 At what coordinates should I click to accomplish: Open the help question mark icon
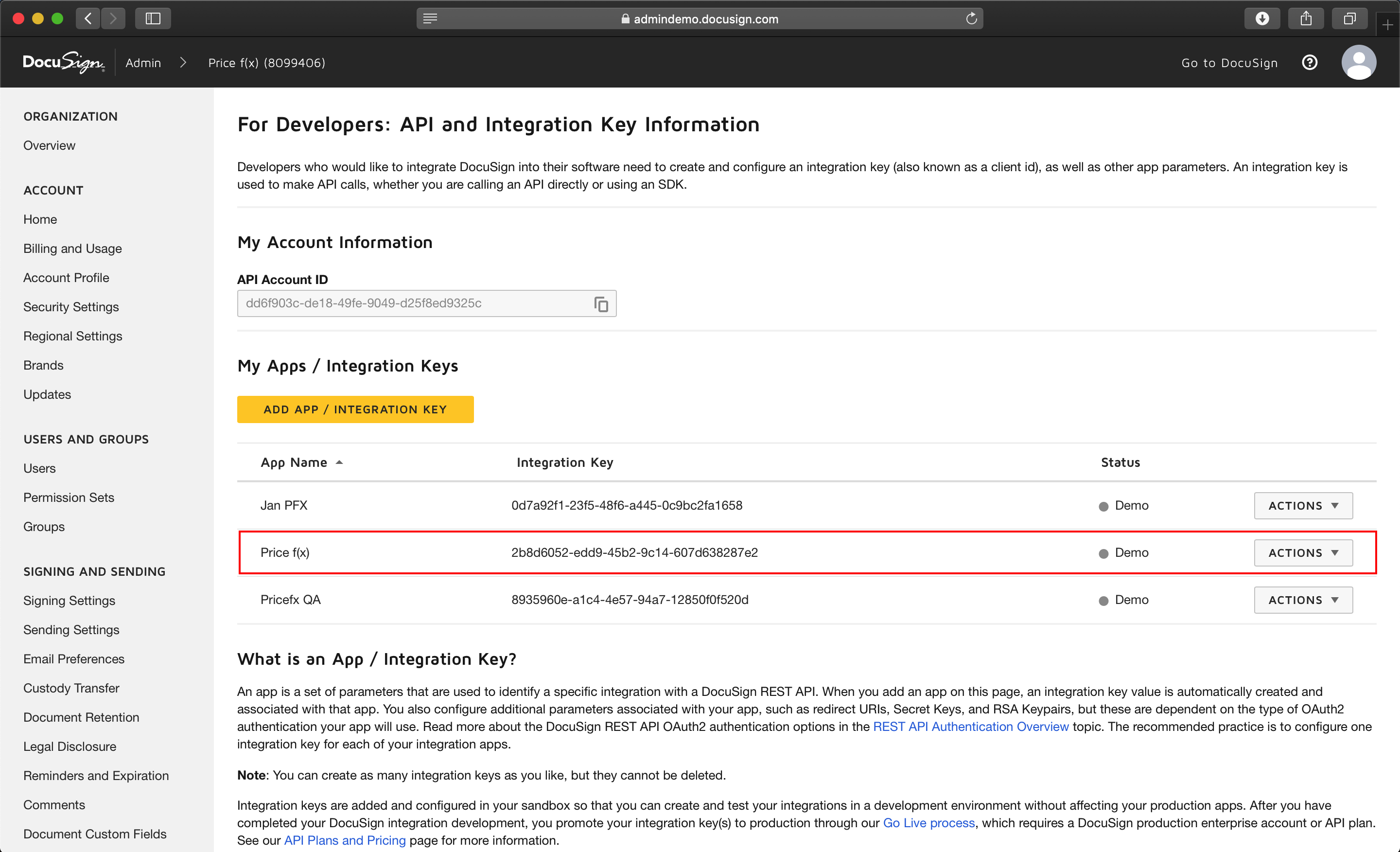coord(1309,63)
